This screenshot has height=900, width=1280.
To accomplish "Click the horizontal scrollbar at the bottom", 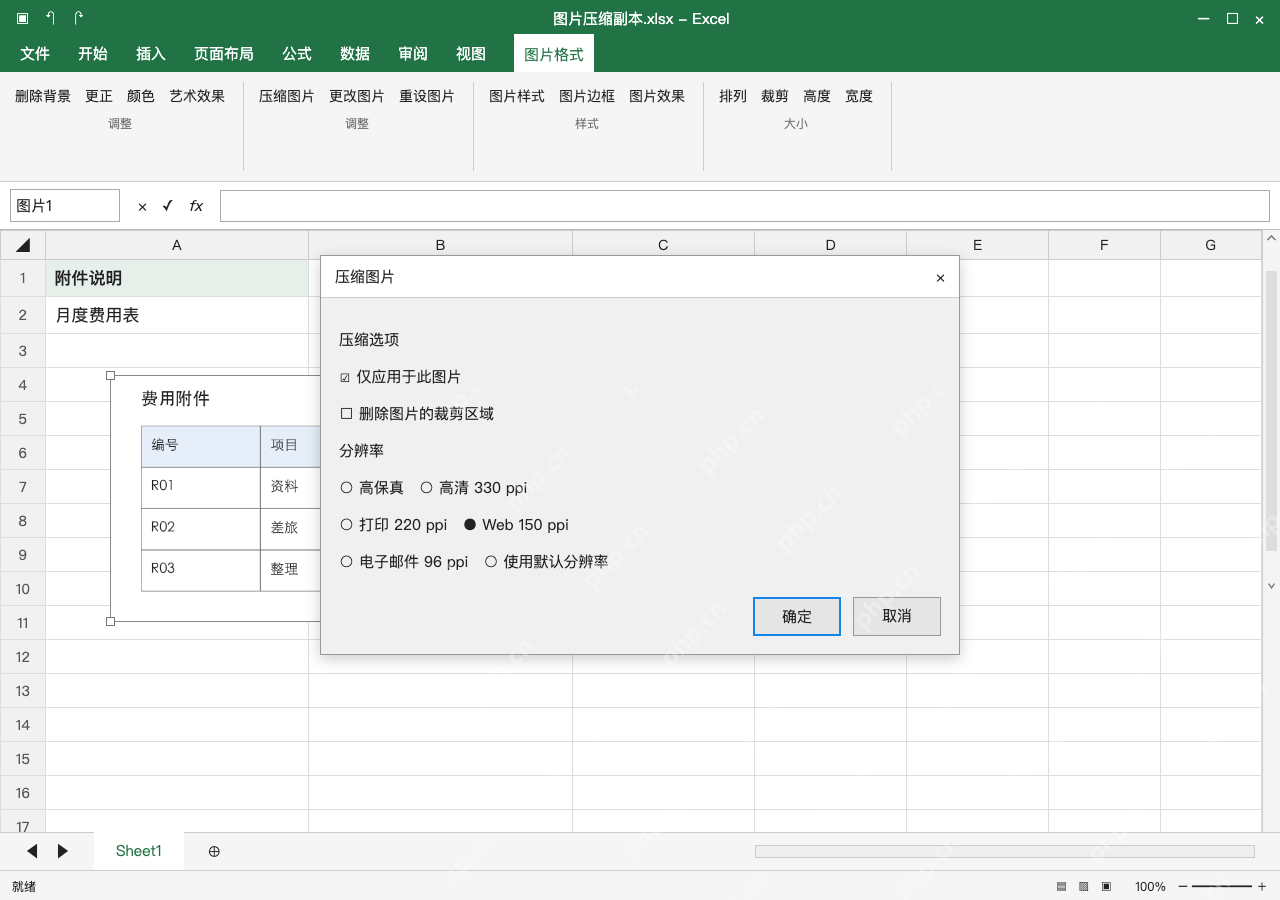I will coord(1005,851).
